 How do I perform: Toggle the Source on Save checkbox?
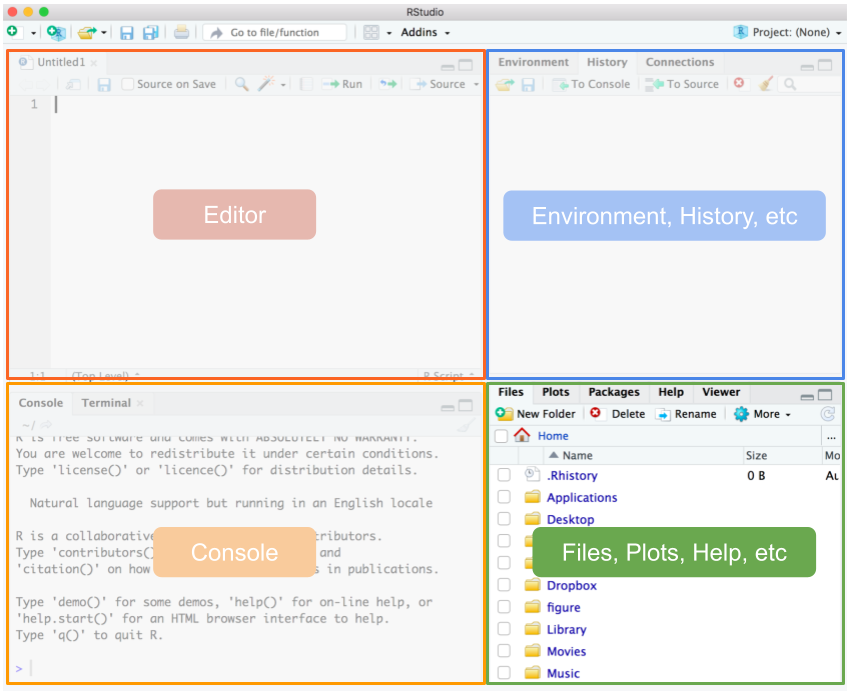coord(127,84)
